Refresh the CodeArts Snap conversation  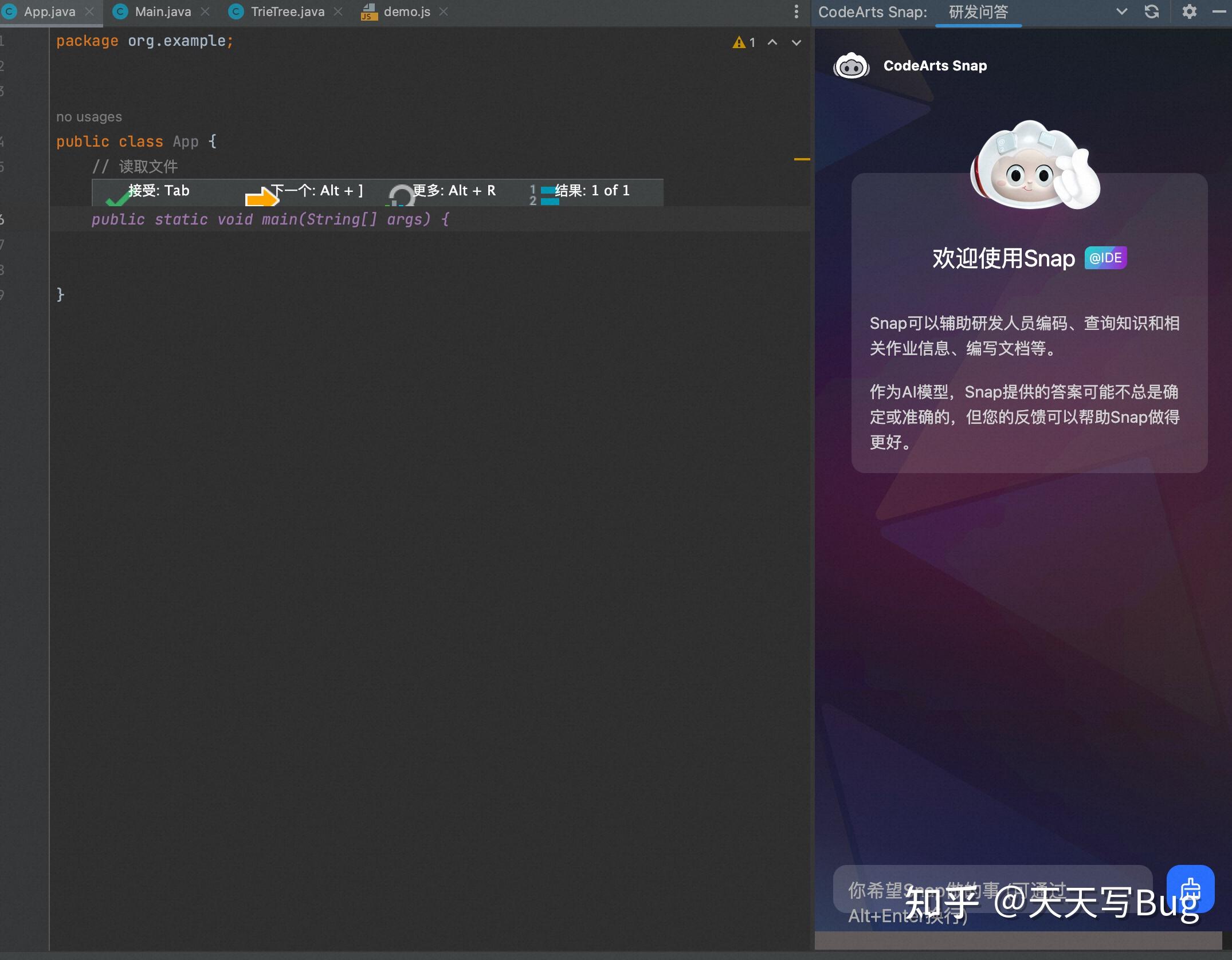pyautogui.click(x=1152, y=11)
